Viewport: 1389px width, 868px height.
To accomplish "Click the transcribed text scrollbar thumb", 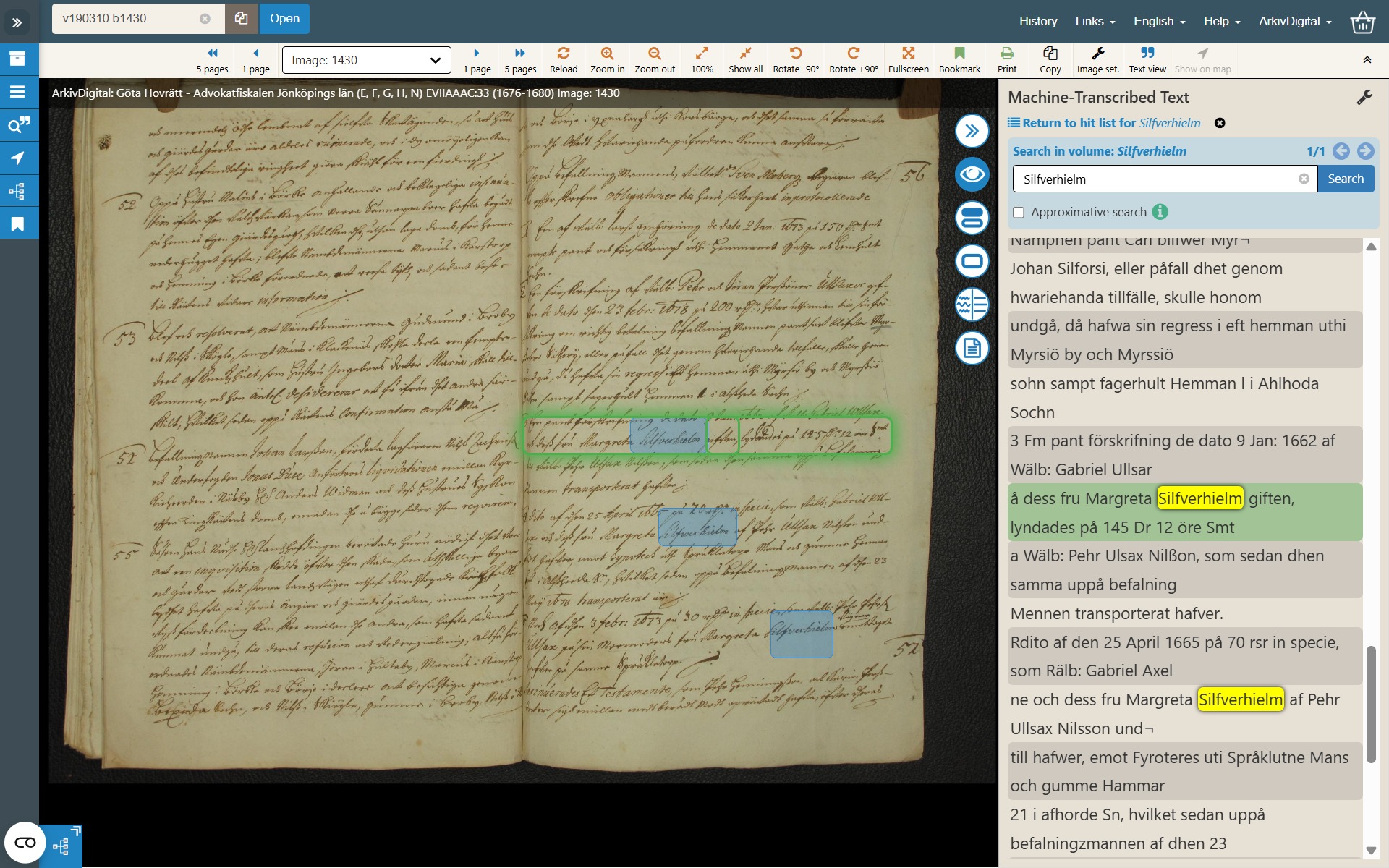I will coord(1371,704).
